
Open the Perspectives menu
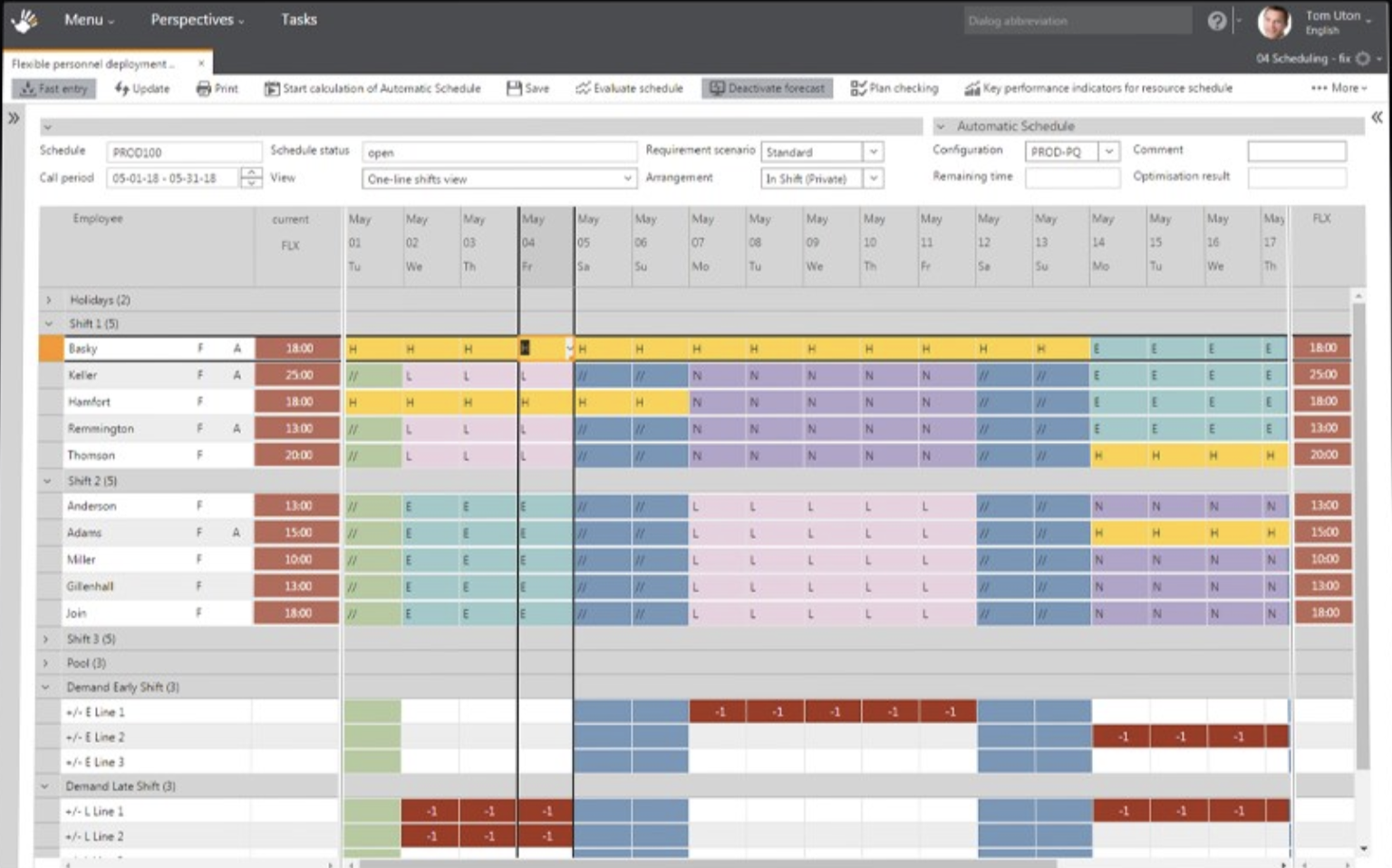point(197,19)
